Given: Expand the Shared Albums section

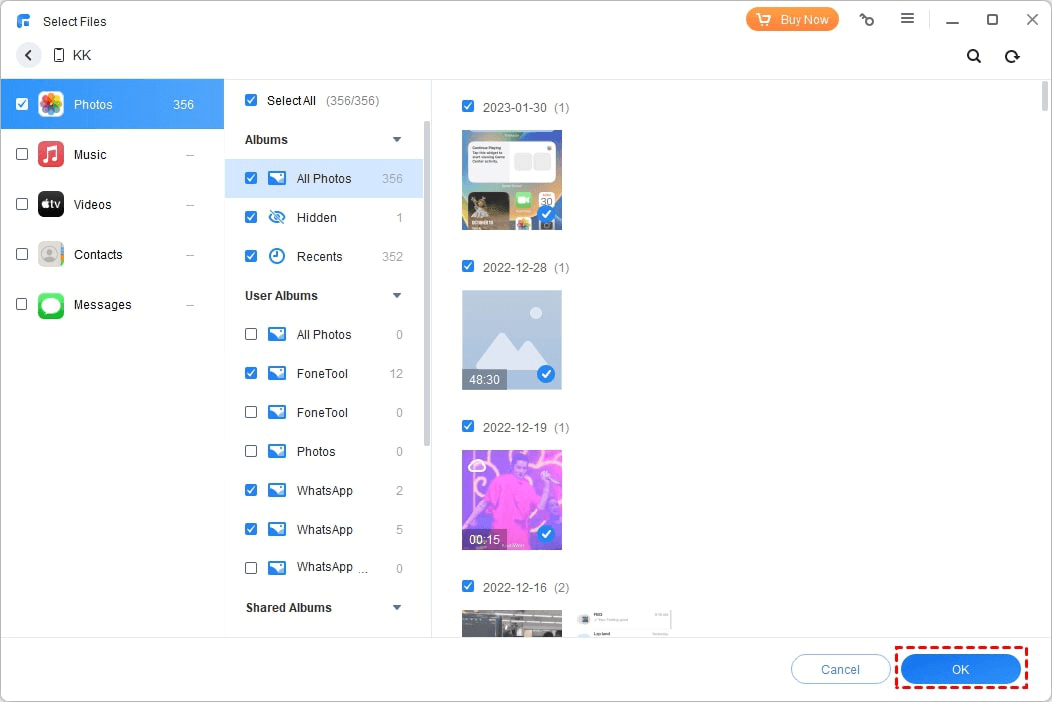Looking at the screenshot, I should coord(397,608).
